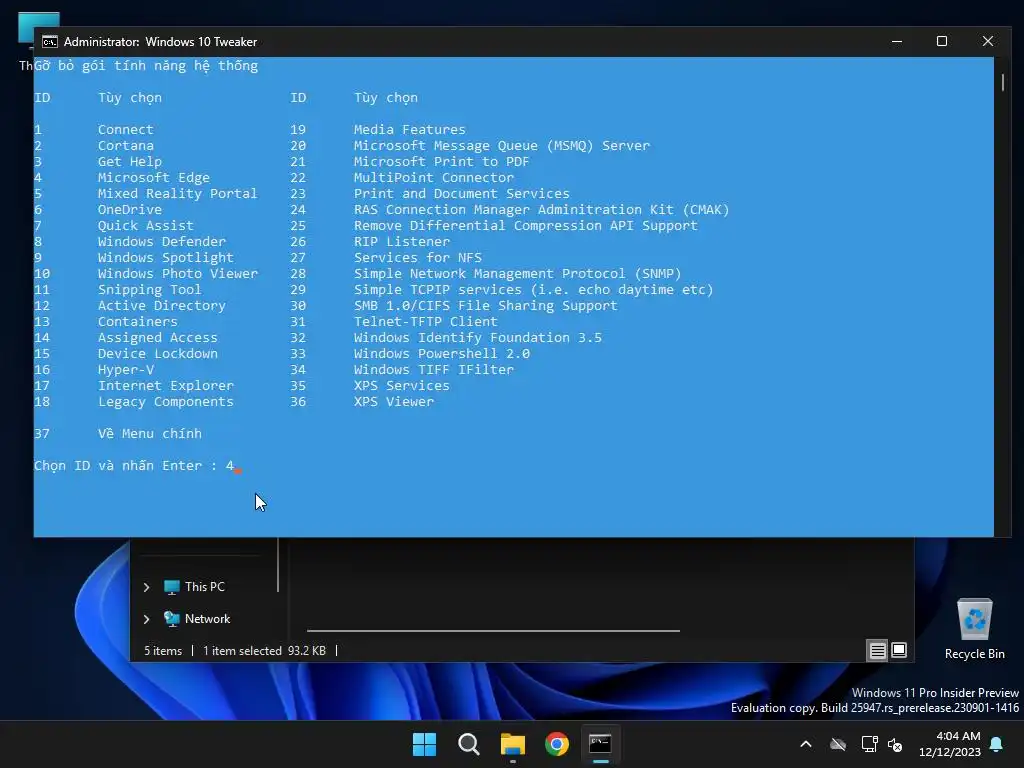Open OneDrive tray icon
The height and width of the screenshot is (768, 1024).
tap(838, 744)
